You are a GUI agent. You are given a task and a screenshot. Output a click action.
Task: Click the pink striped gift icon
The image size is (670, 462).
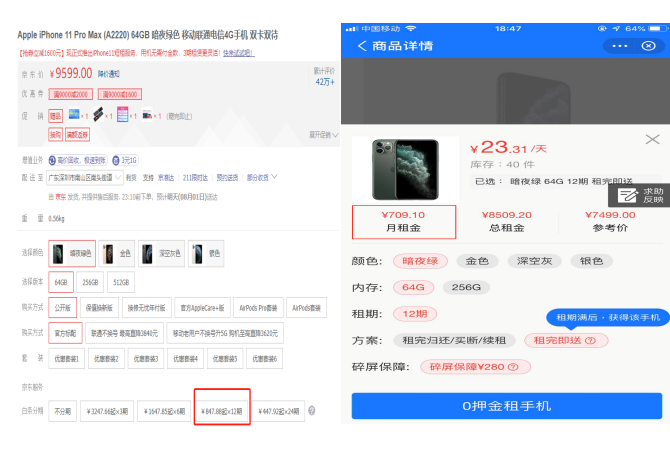pyautogui.click(x=123, y=114)
